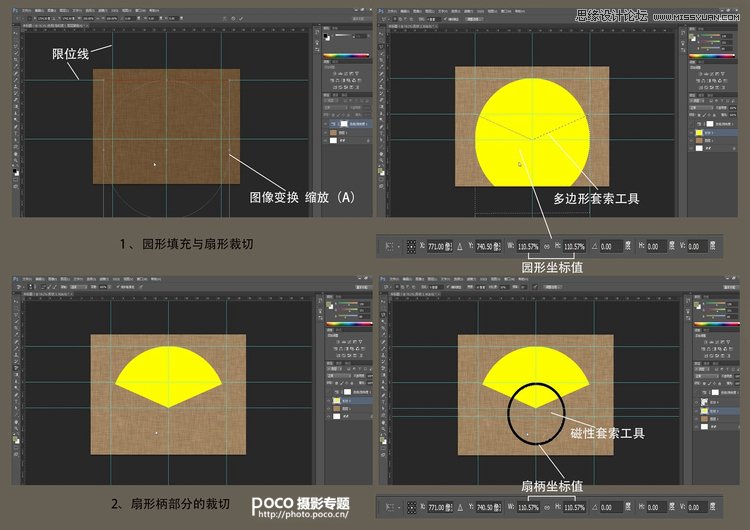Toggle the anti-alias checkbox in bottom-right screenshot options bar
This screenshot has height=530, width=750.
448,287
